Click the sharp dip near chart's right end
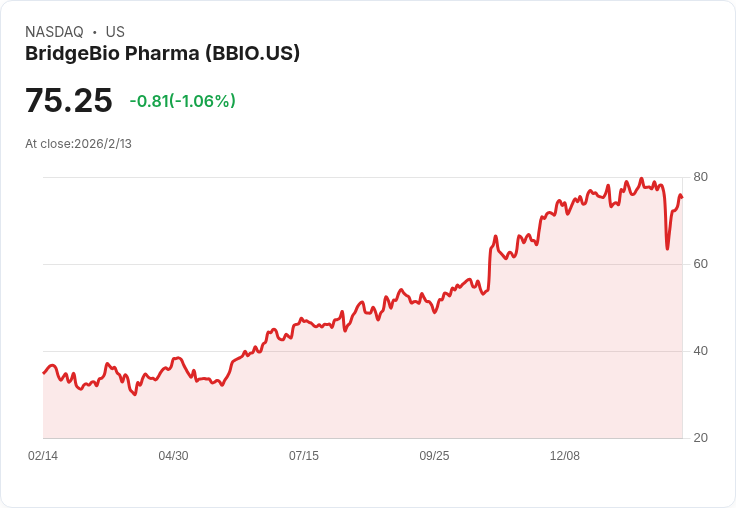Screen dimensions: 736x508 (x=667, y=248)
